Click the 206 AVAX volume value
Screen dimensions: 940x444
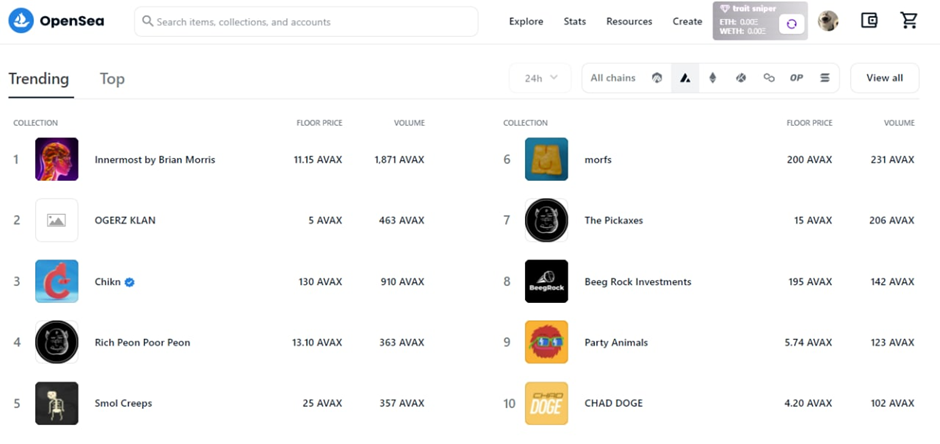pos(891,221)
